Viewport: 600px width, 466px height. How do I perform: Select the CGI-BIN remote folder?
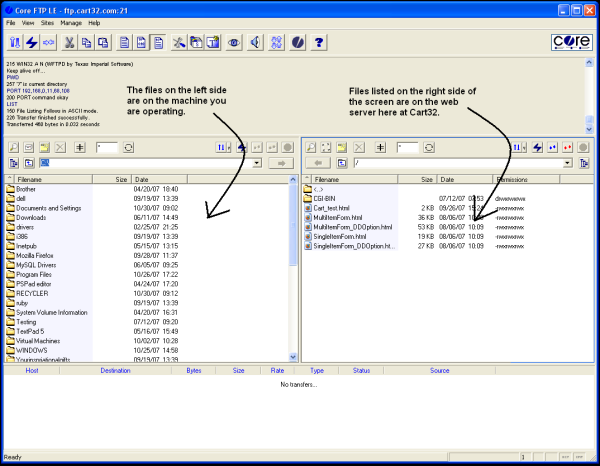click(324, 199)
